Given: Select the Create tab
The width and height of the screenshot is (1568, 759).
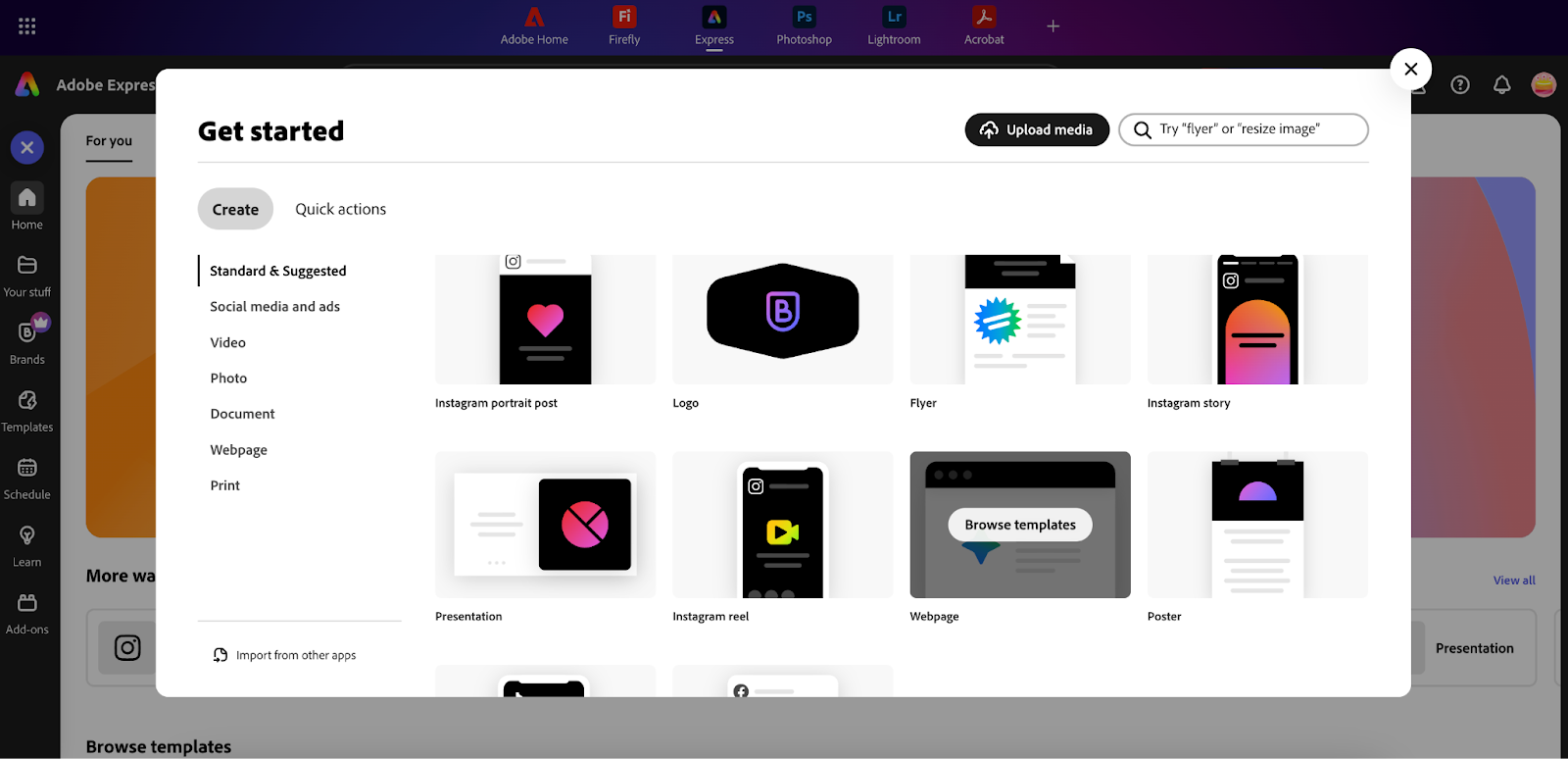Looking at the screenshot, I should (x=235, y=209).
